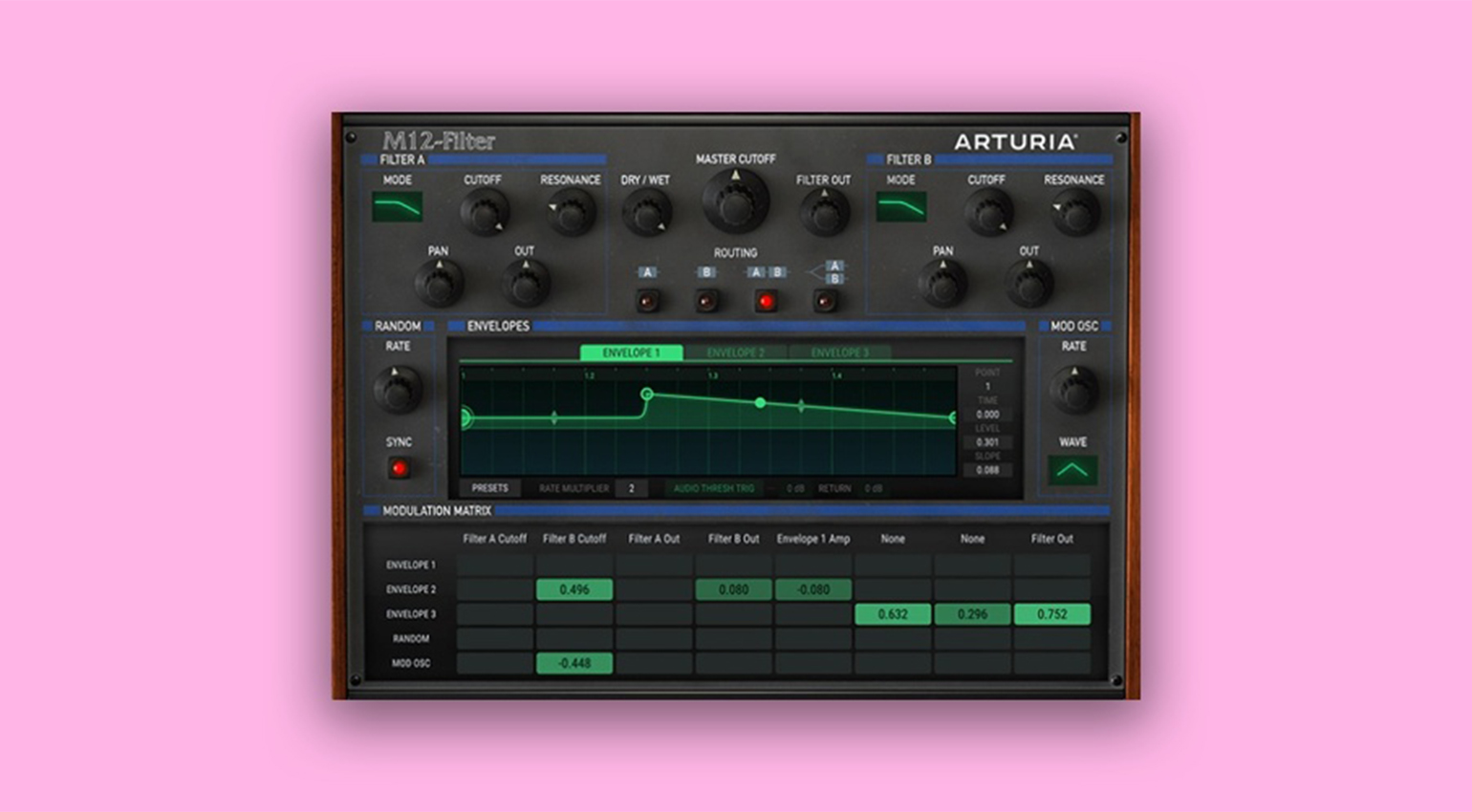The width and height of the screenshot is (1472, 812).
Task: Click the M12-Filter title logo
Action: point(439,141)
